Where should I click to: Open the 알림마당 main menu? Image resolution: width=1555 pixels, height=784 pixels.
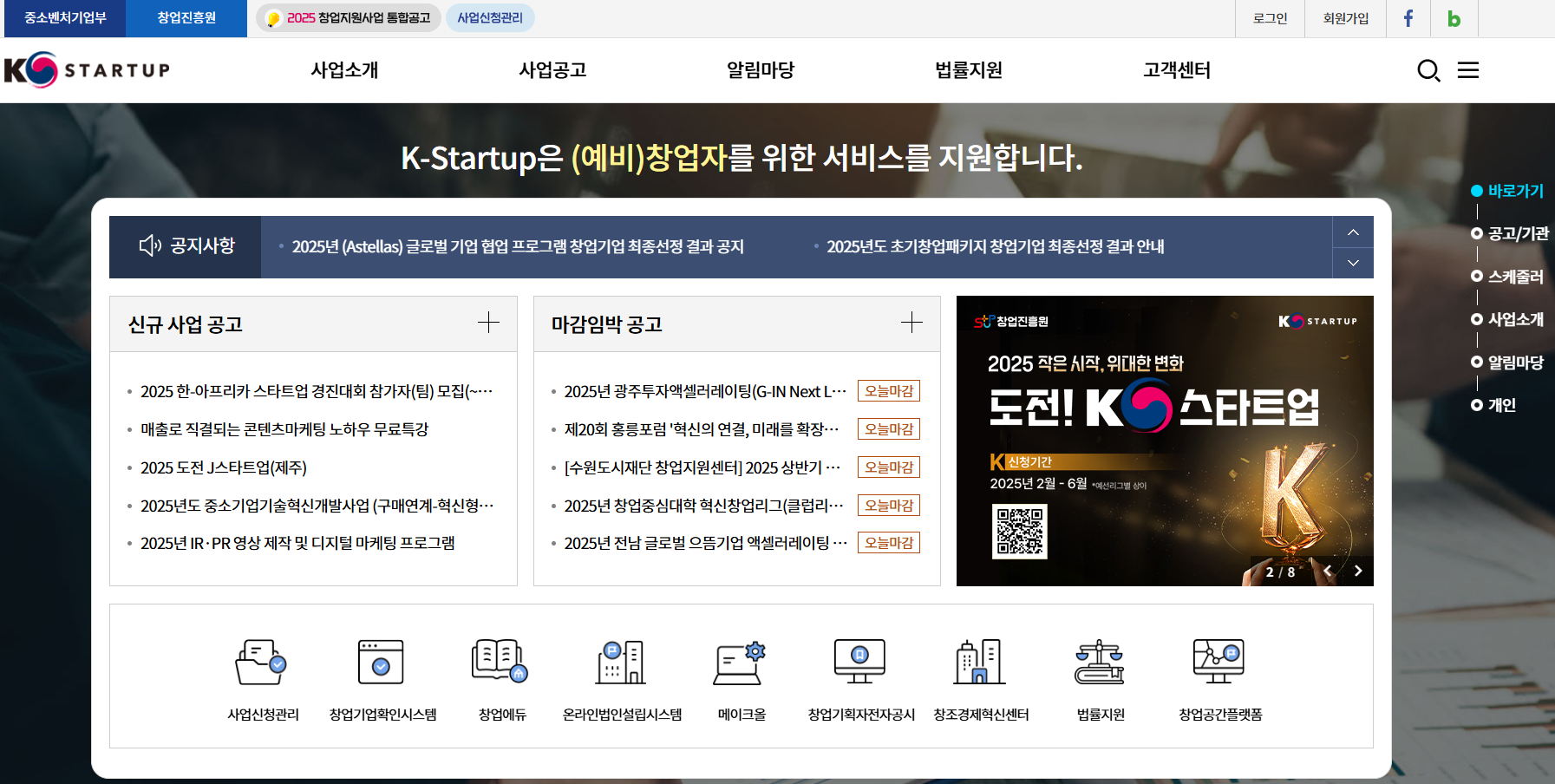761,70
